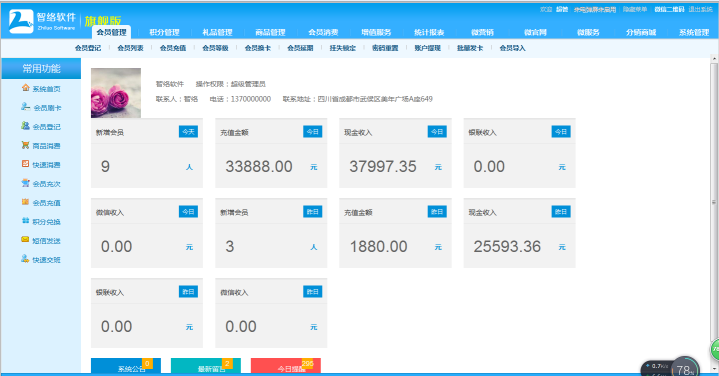Open the 礼品管理 tab
Viewport: 719px width, 376px height.
coord(217,32)
